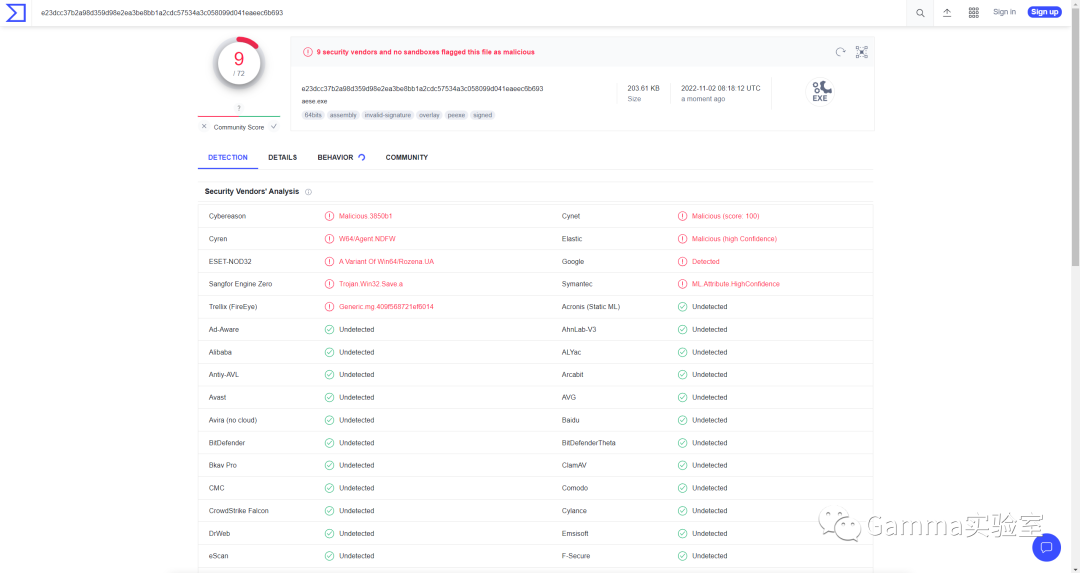Click the info icon beside Security Vendors' Analysis
Viewport: 1080px width, 573px height.
click(x=309, y=192)
